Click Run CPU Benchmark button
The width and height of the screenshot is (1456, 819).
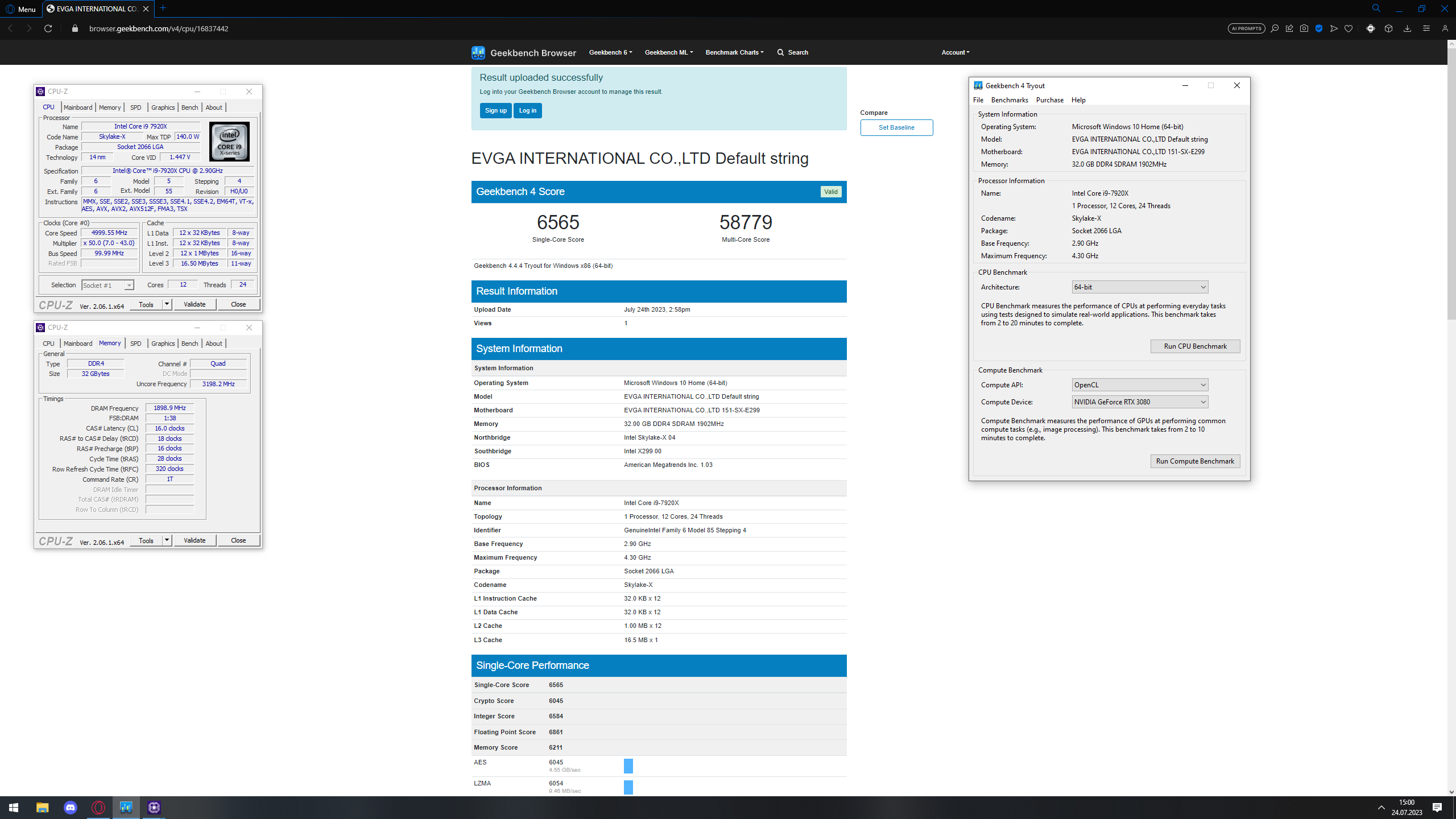[1195, 346]
